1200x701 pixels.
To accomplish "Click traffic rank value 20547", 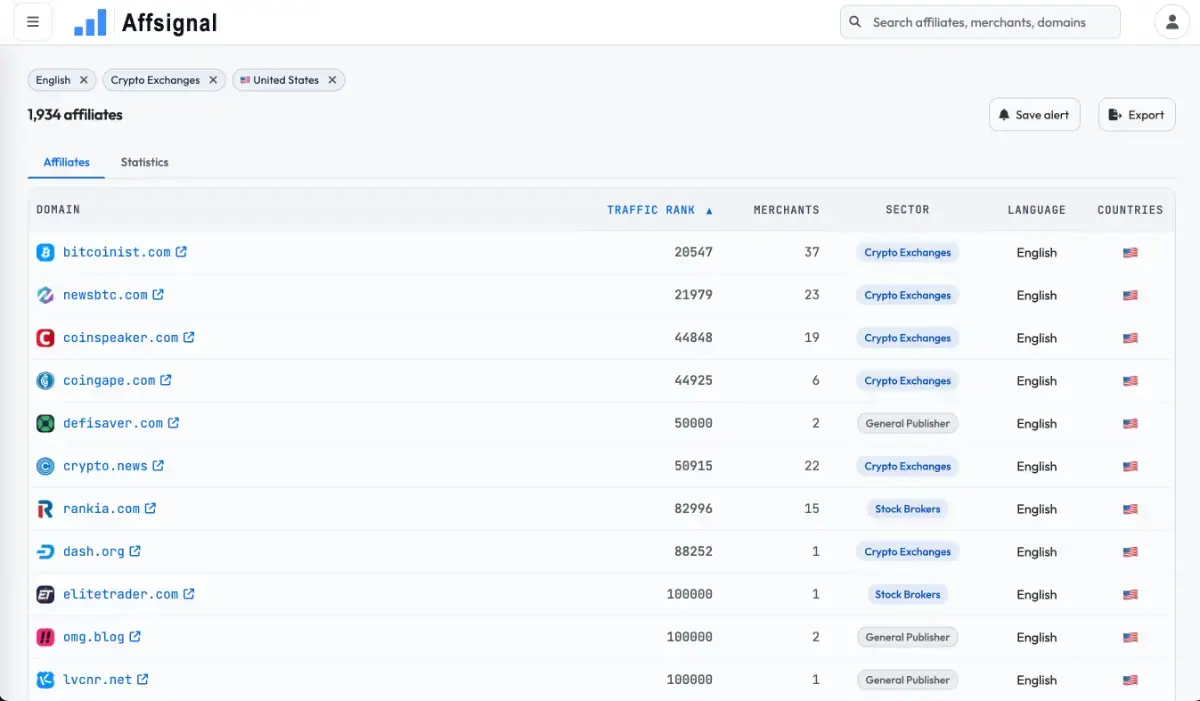I will click(x=693, y=252).
